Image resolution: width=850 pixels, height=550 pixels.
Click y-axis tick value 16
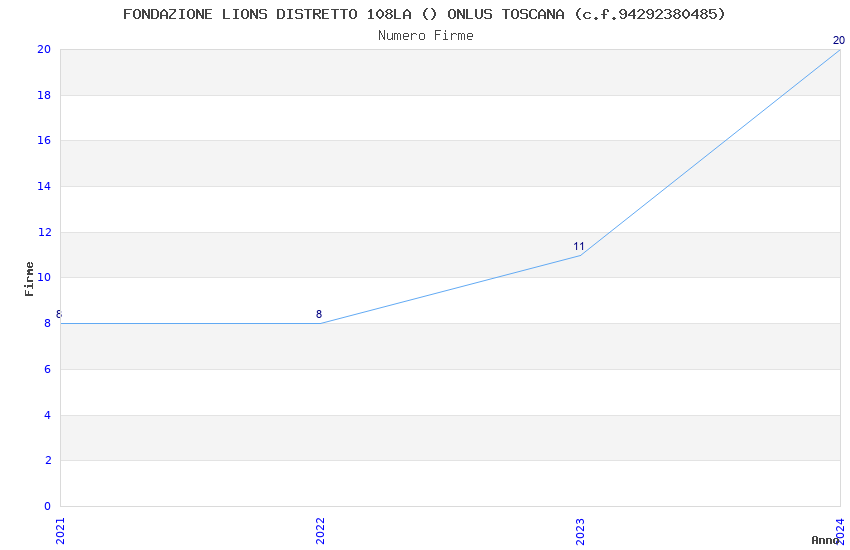pyautogui.click(x=44, y=140)
